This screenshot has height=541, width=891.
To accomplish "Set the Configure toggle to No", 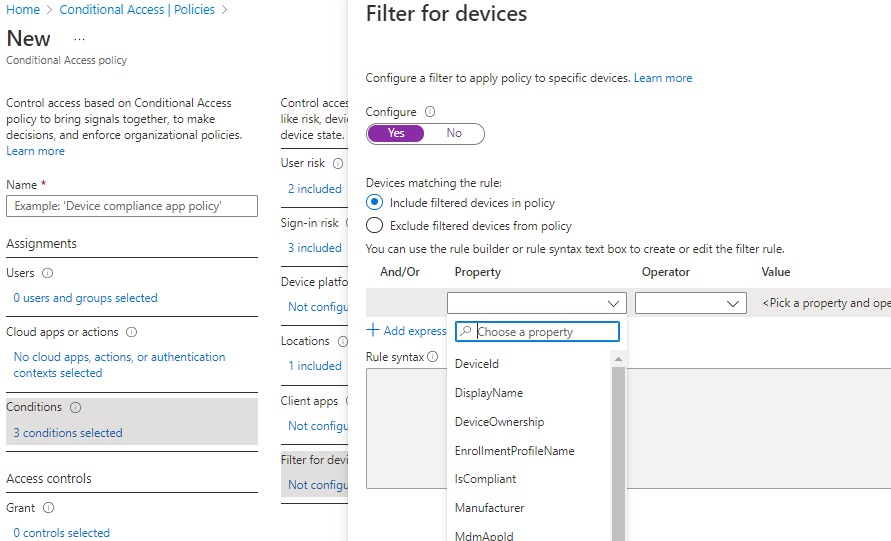I will click(454, 133).
